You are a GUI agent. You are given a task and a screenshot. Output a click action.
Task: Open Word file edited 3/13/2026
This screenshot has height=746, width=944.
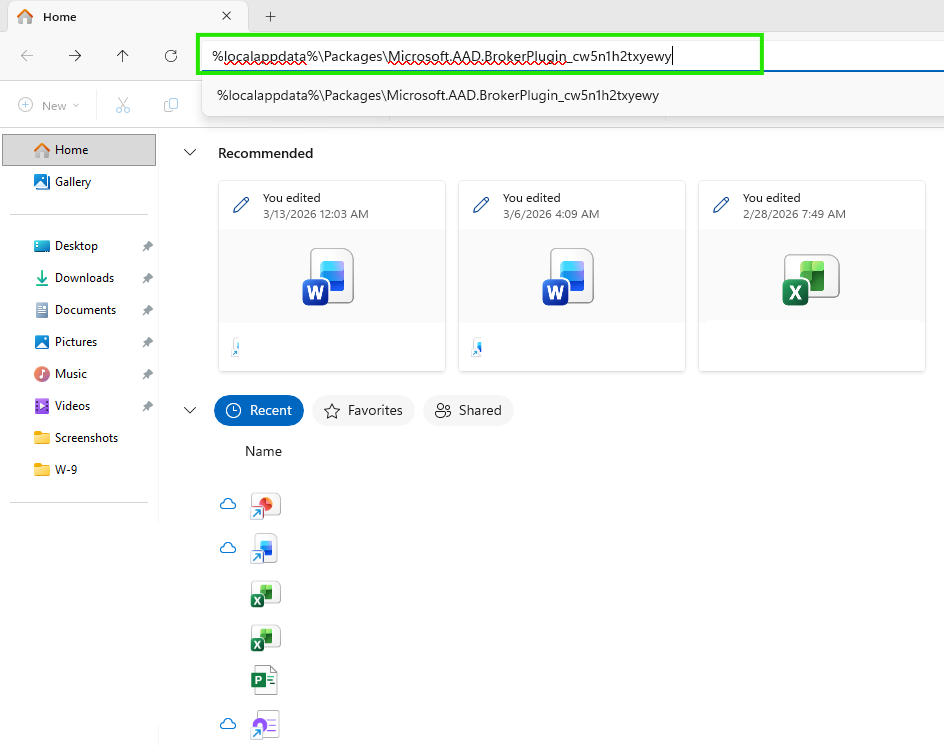332,276
